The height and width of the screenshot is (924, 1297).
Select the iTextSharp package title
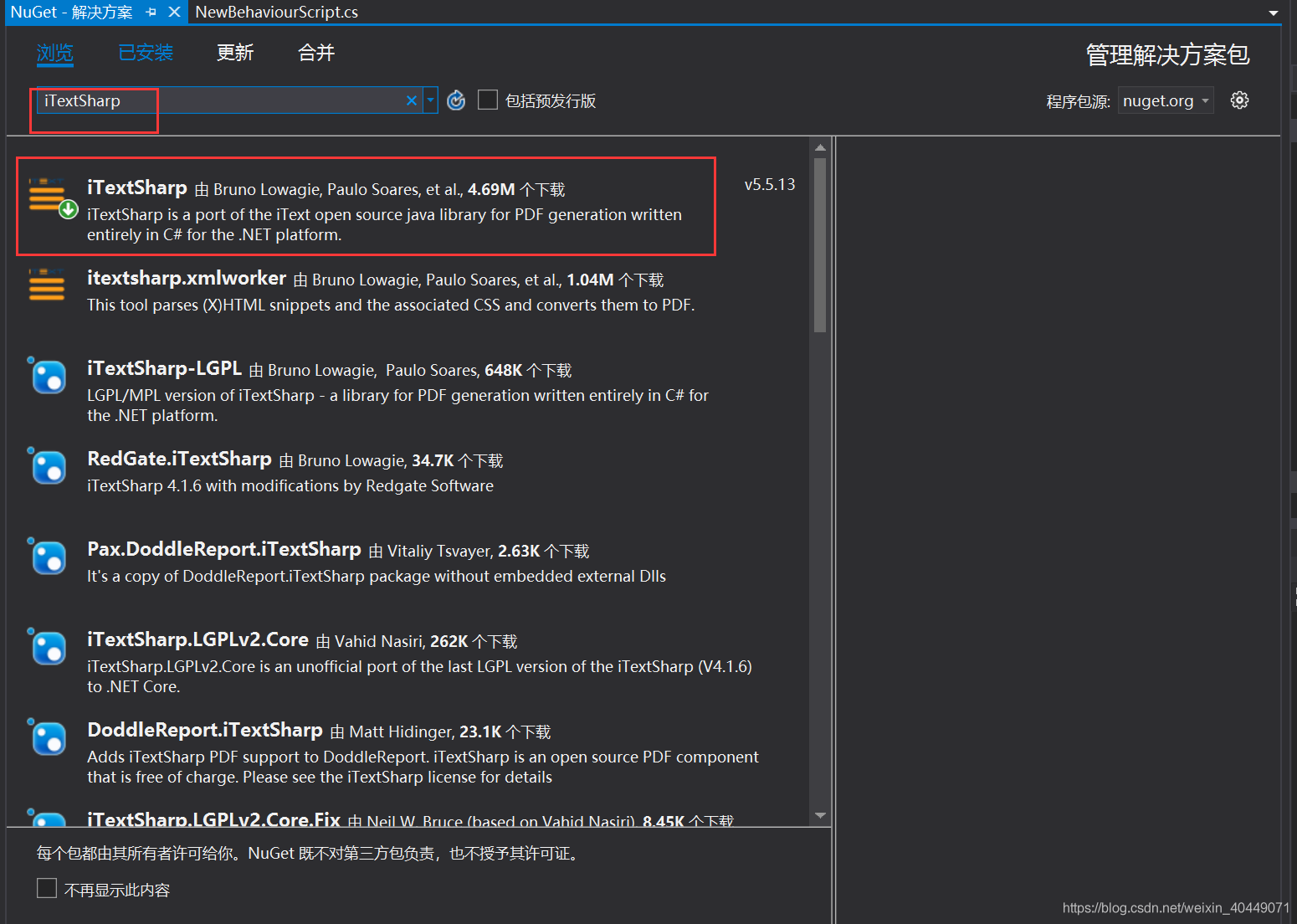coord(137,187)
